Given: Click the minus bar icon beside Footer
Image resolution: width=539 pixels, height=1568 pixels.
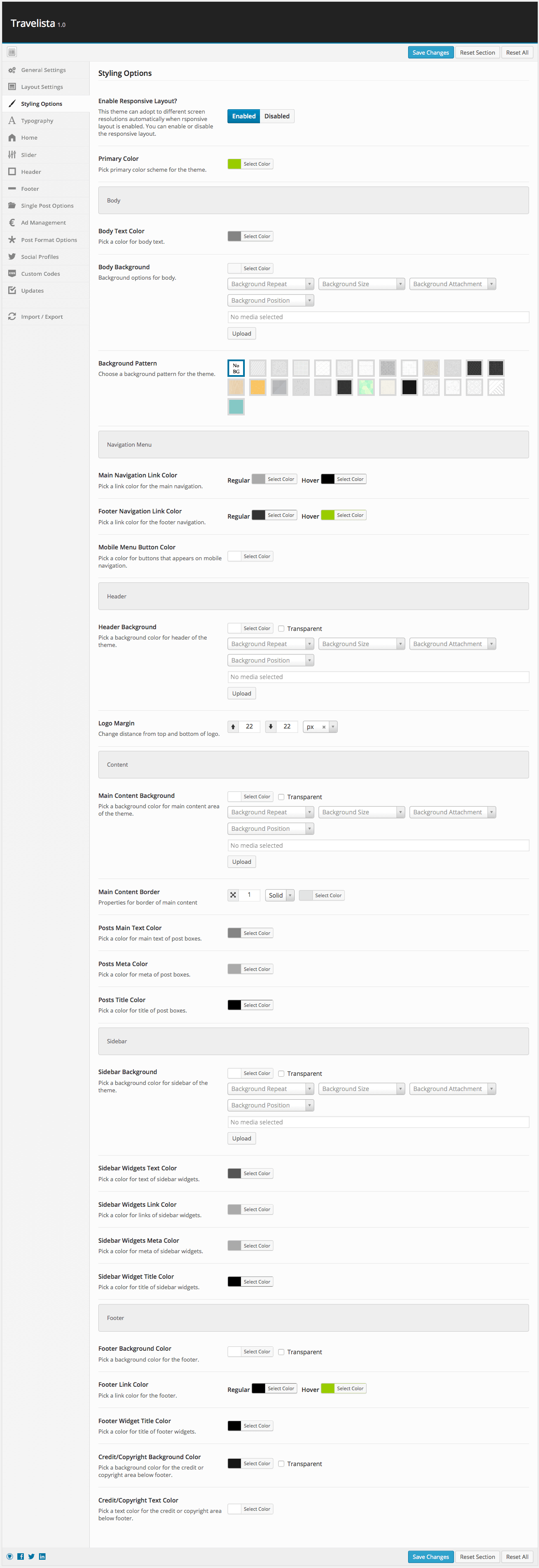Looking at the screenshot, I should pos(12,189).
